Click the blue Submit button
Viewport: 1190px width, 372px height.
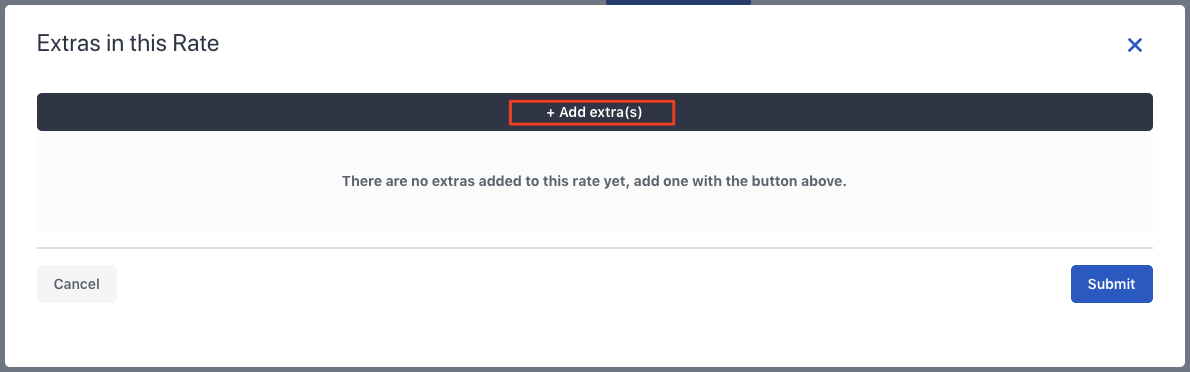tap(1111, 284)
